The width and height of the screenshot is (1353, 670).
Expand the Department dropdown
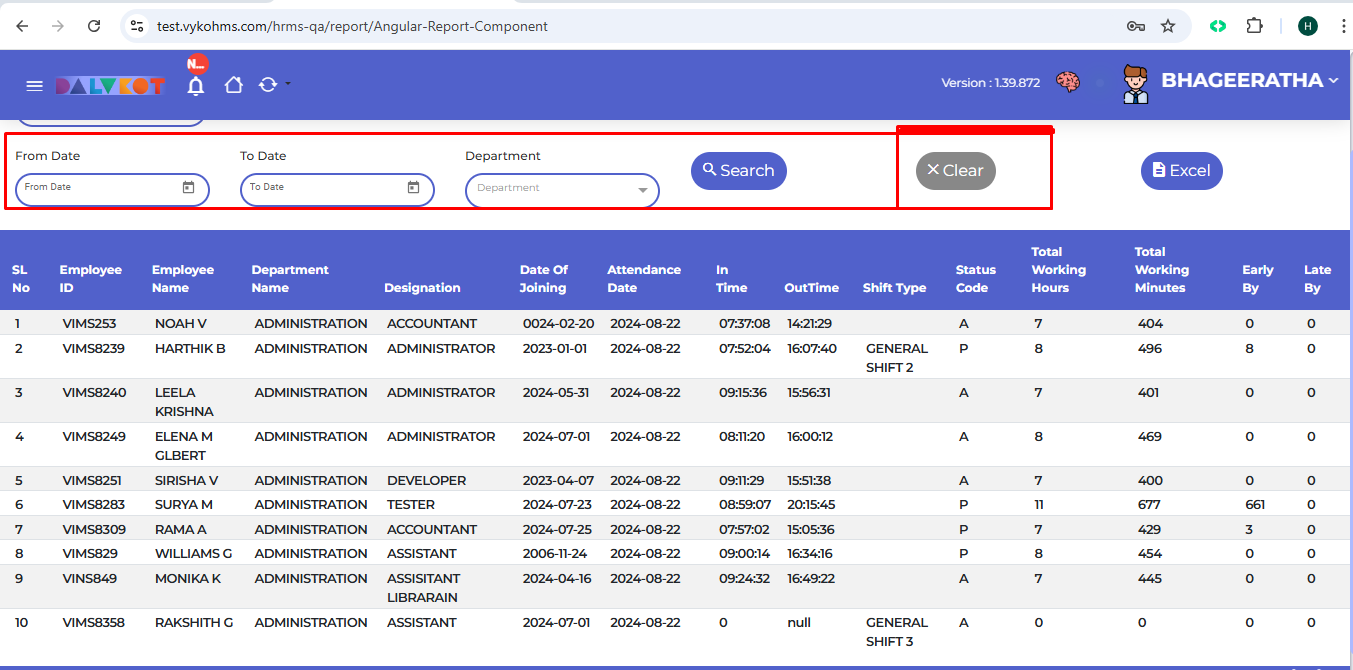tap(642, 189)
